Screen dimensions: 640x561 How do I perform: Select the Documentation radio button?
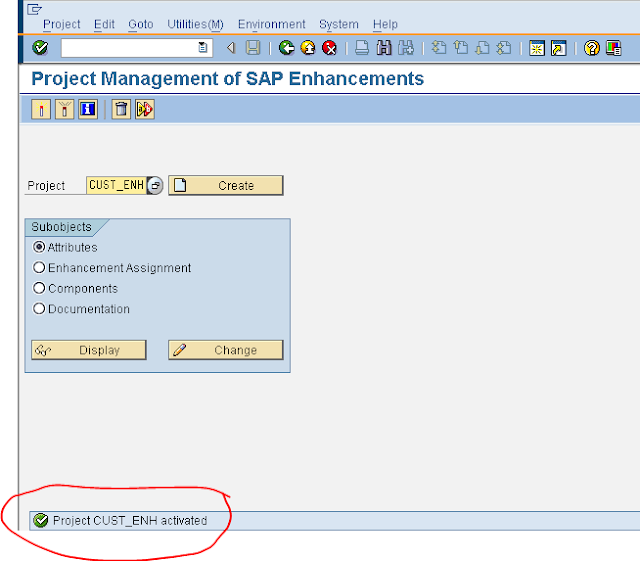coord(39,309)
